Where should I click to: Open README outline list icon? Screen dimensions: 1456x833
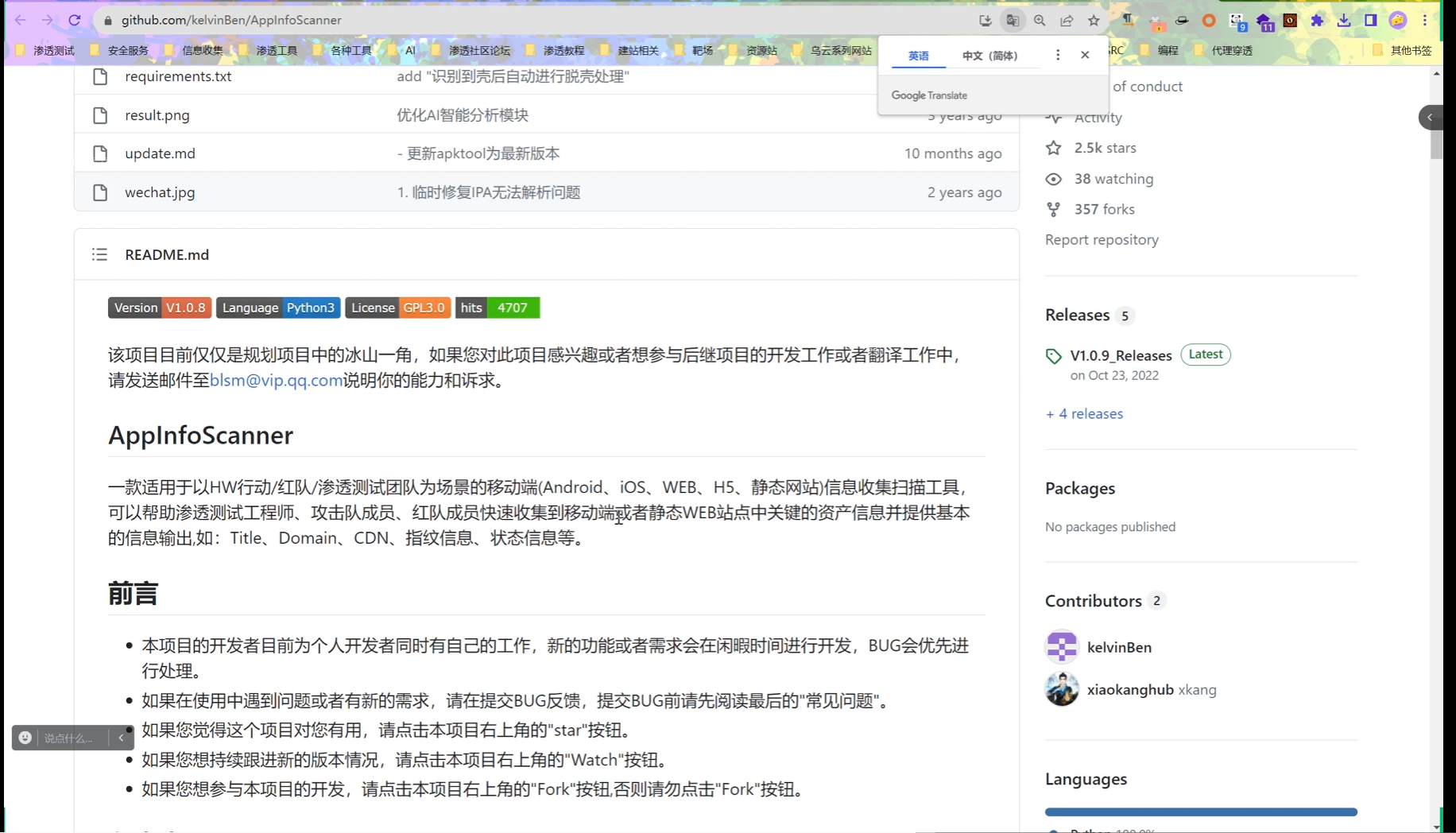click(99, 254)
